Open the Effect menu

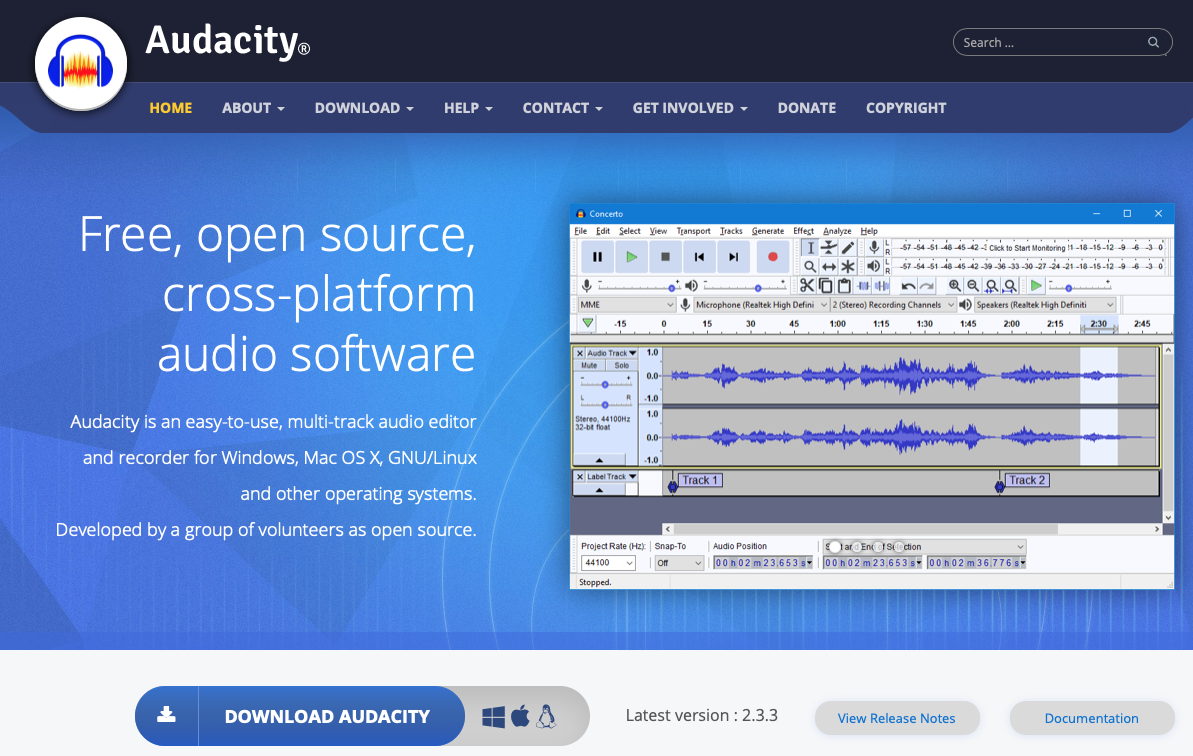click(x=803, y=231)
